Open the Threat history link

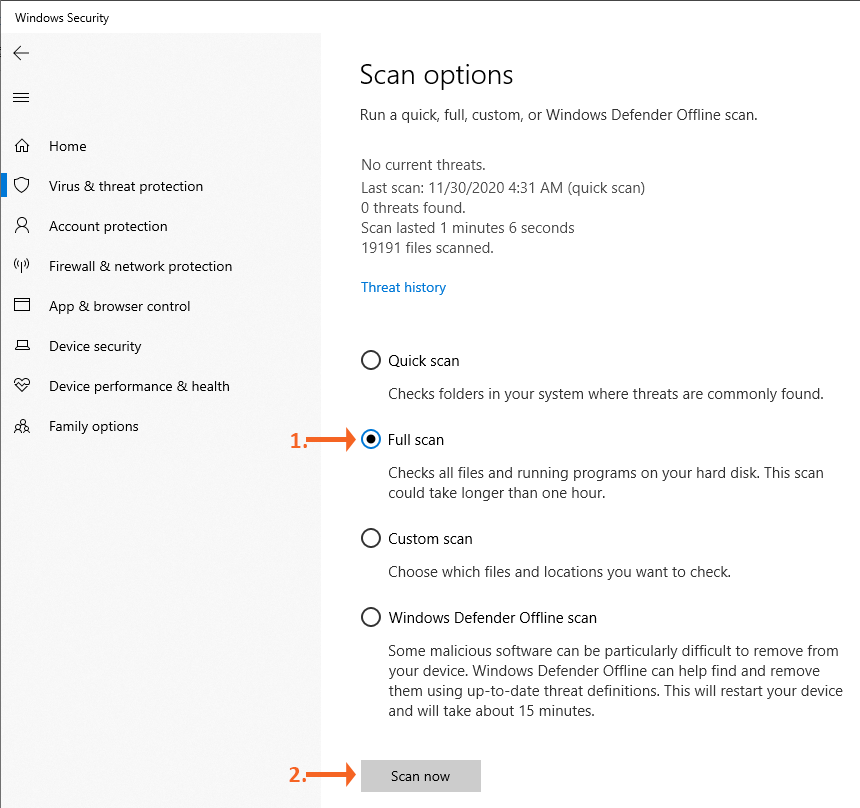[403, 287]
